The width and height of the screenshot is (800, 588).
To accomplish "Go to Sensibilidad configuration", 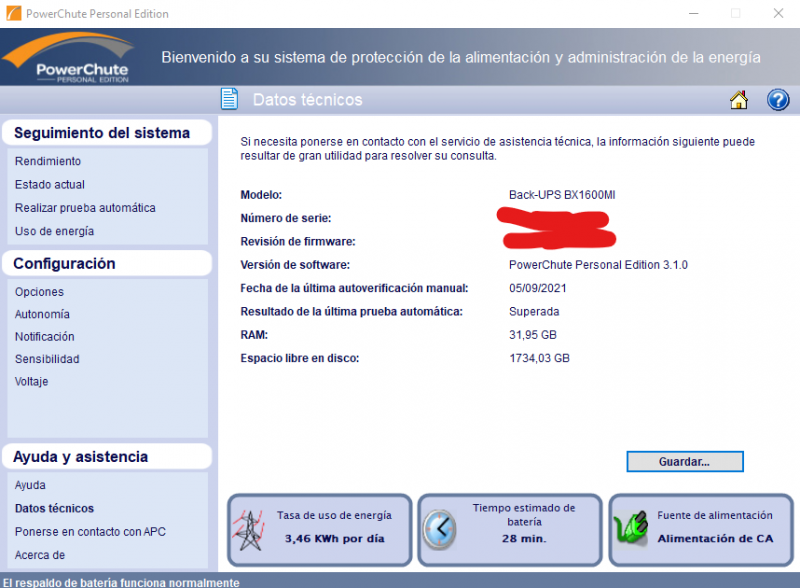I will click(47, 359).
